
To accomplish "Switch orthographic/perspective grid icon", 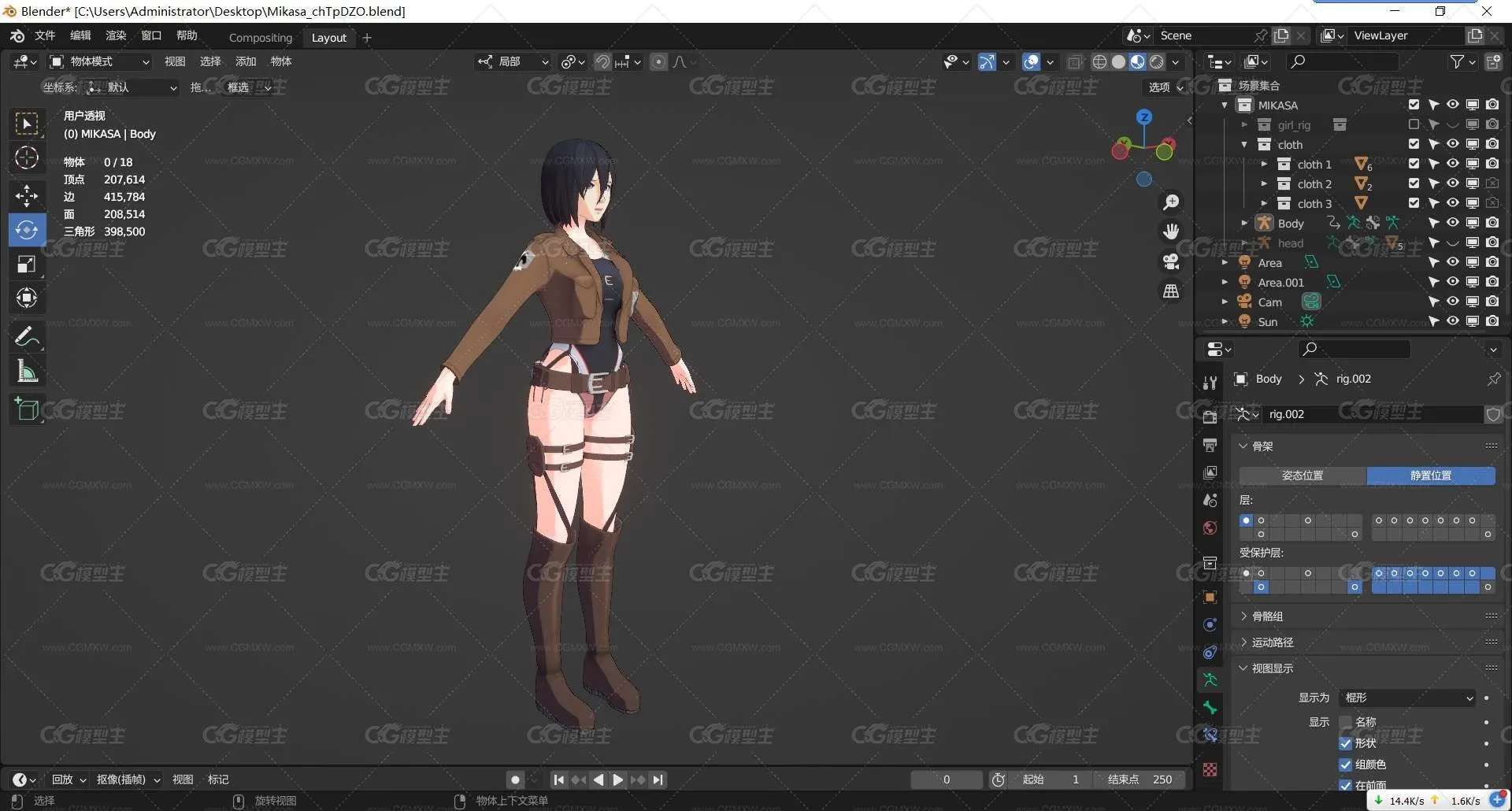I will point(1171,291).
